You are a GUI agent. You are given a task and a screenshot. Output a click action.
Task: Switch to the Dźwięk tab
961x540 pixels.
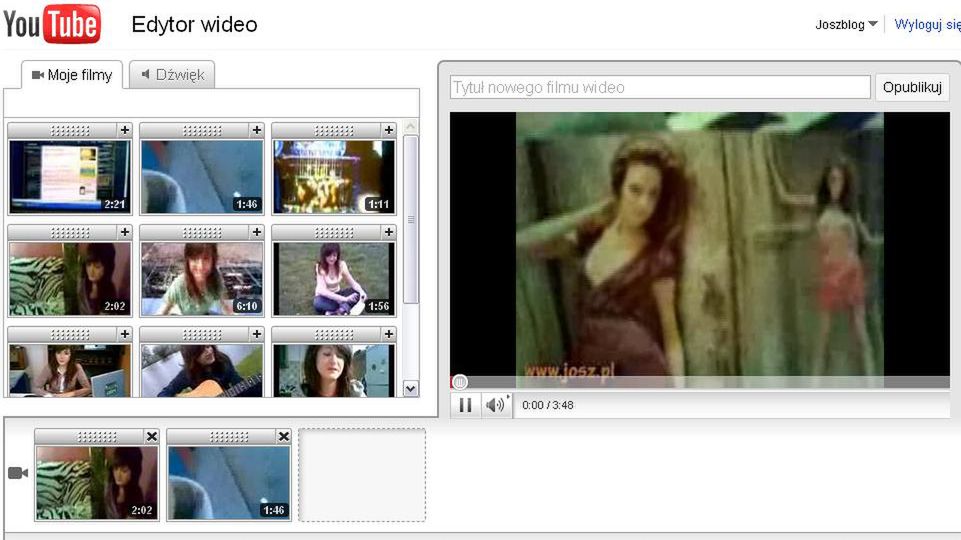(x=172, y=75)
